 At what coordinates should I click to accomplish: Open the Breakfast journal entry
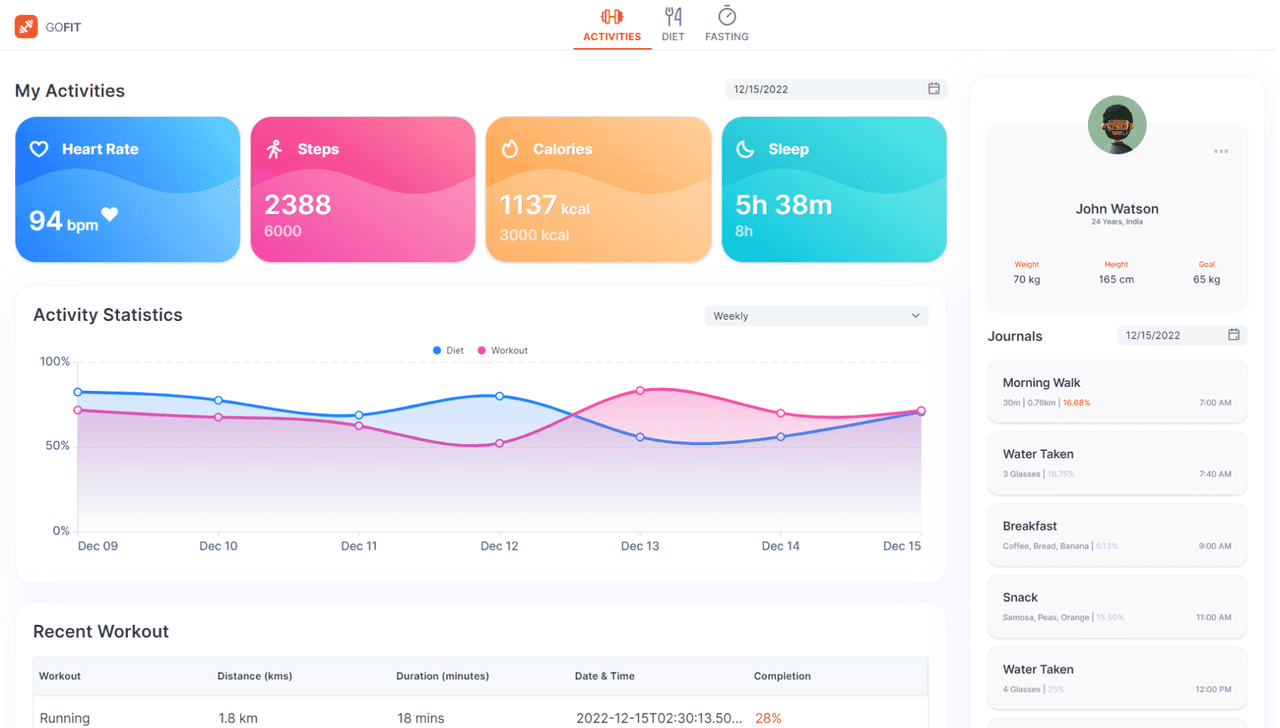pos(1117,535)
